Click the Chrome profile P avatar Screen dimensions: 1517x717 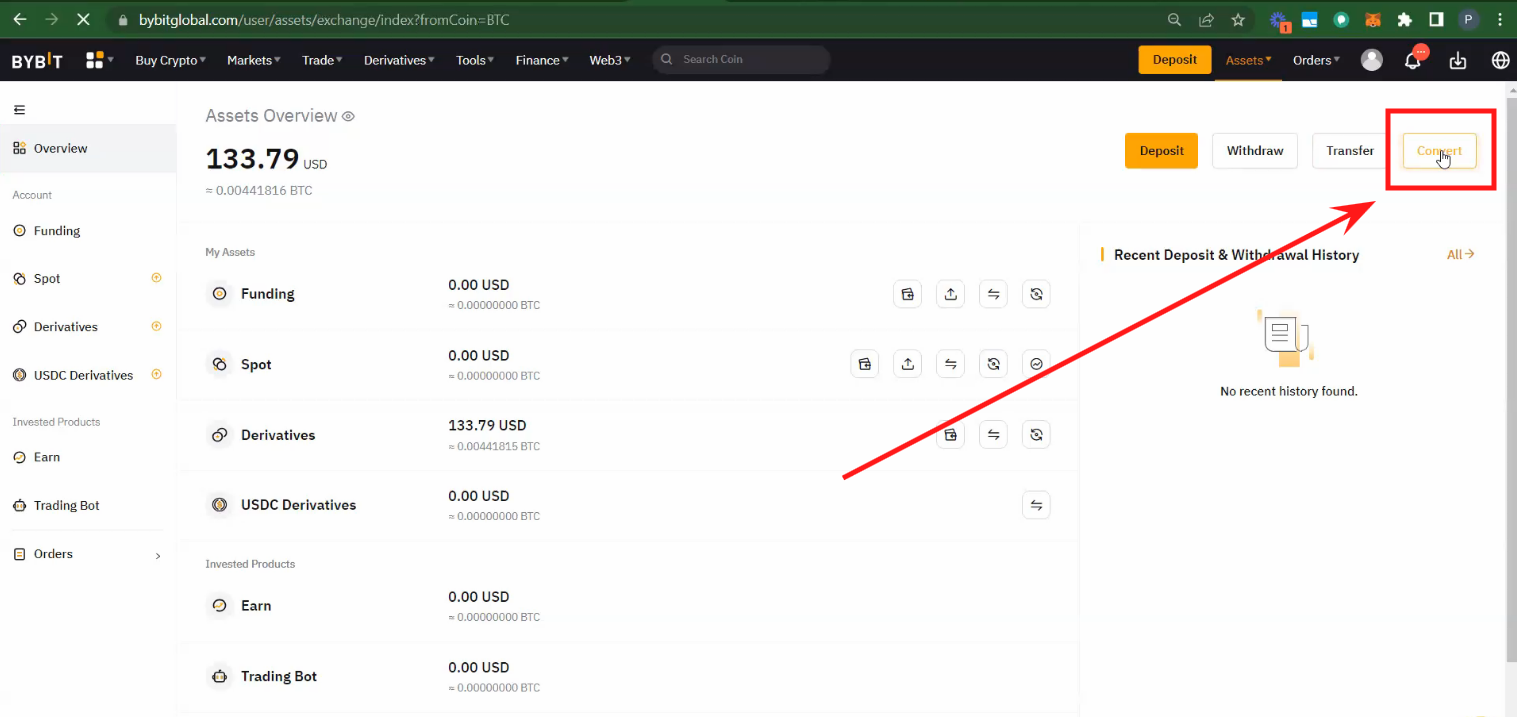(x=1468, y=19)
